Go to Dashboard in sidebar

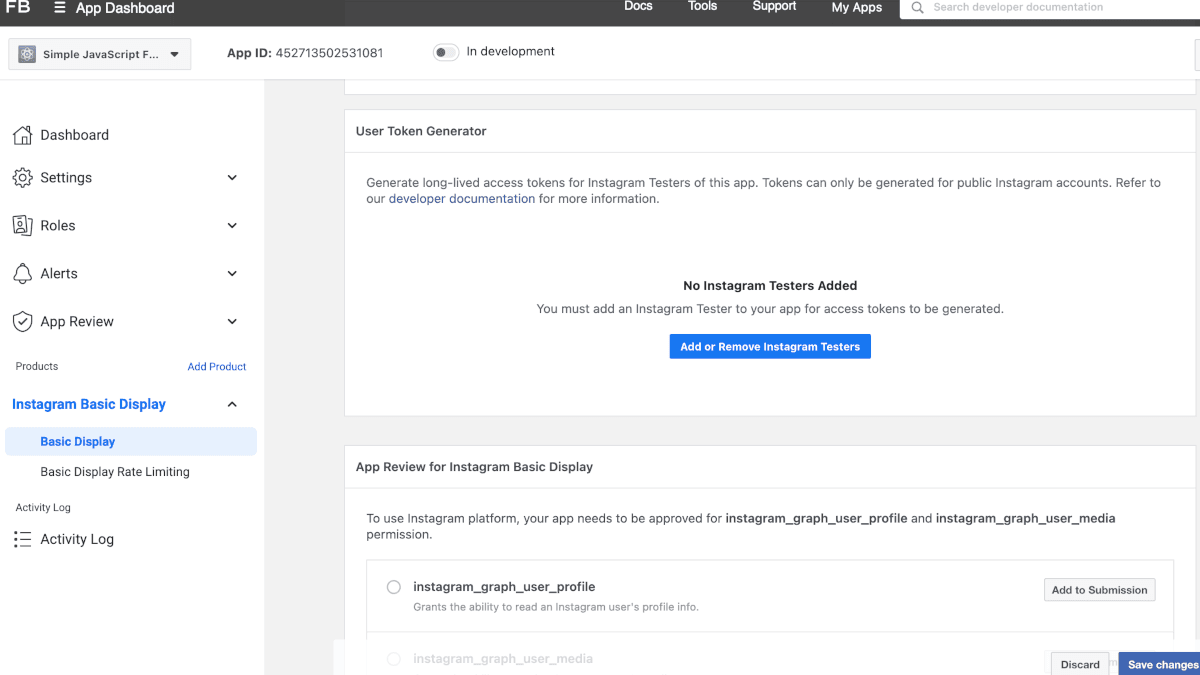click(75, 135)
